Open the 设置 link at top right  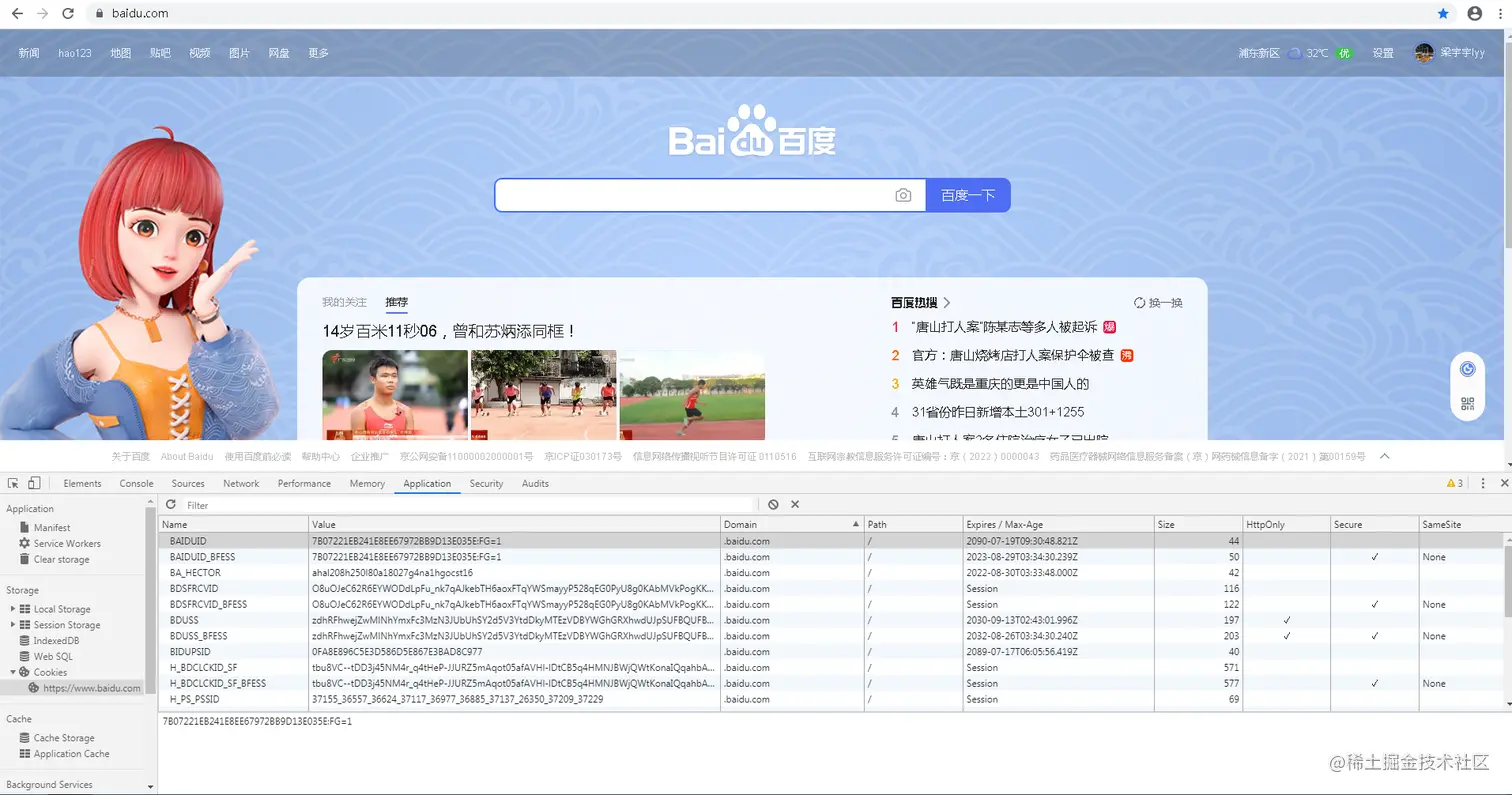point(1383,53)
